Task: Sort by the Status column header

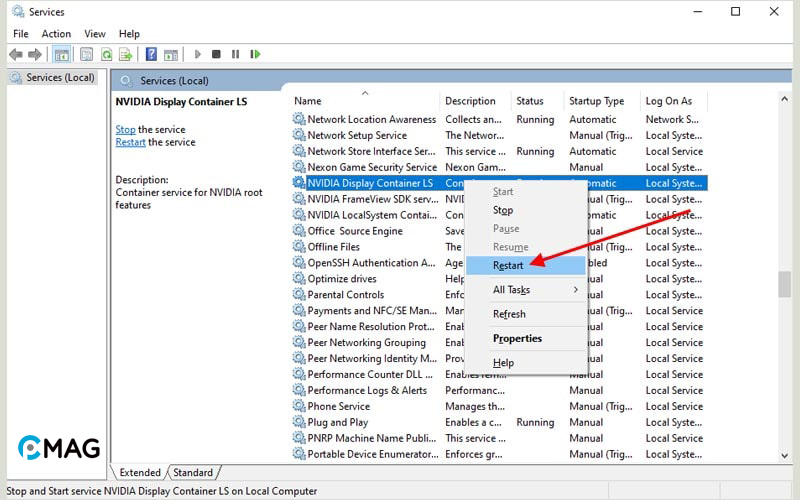Action: pos(537,101)
